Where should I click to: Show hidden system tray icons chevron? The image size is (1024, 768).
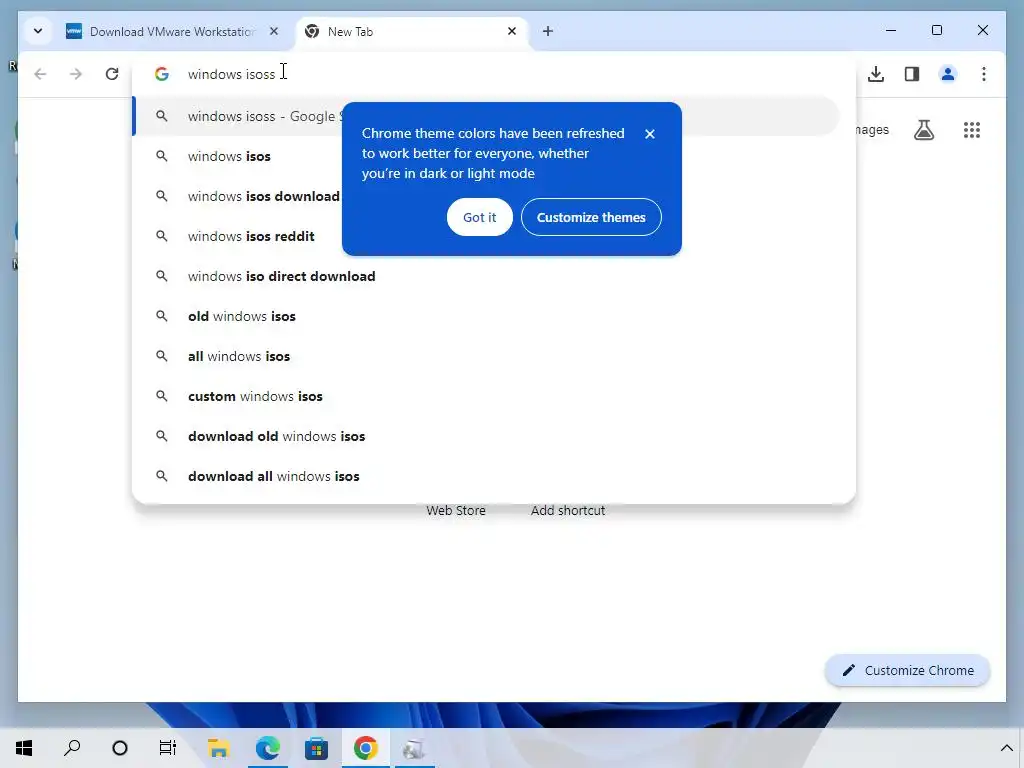(x=1006, y=748)
